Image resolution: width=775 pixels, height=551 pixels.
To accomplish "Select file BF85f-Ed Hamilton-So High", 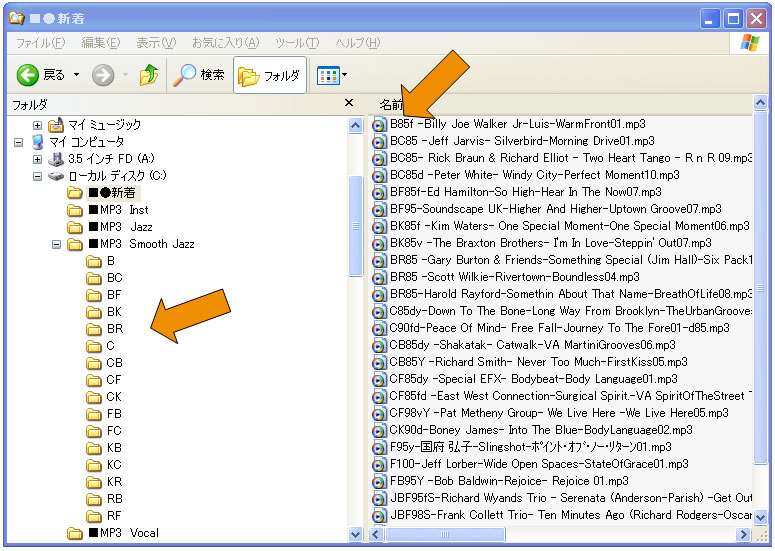I will 525,192.
